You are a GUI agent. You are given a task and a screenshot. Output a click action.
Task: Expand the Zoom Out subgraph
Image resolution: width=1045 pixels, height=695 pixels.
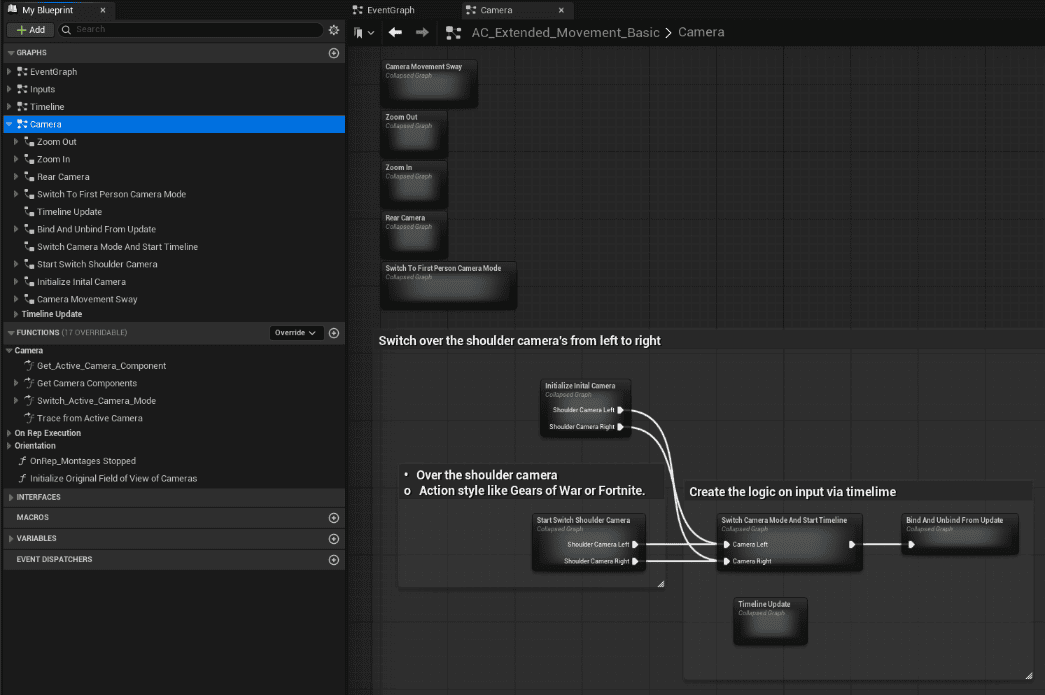click(x=16, y=142)
